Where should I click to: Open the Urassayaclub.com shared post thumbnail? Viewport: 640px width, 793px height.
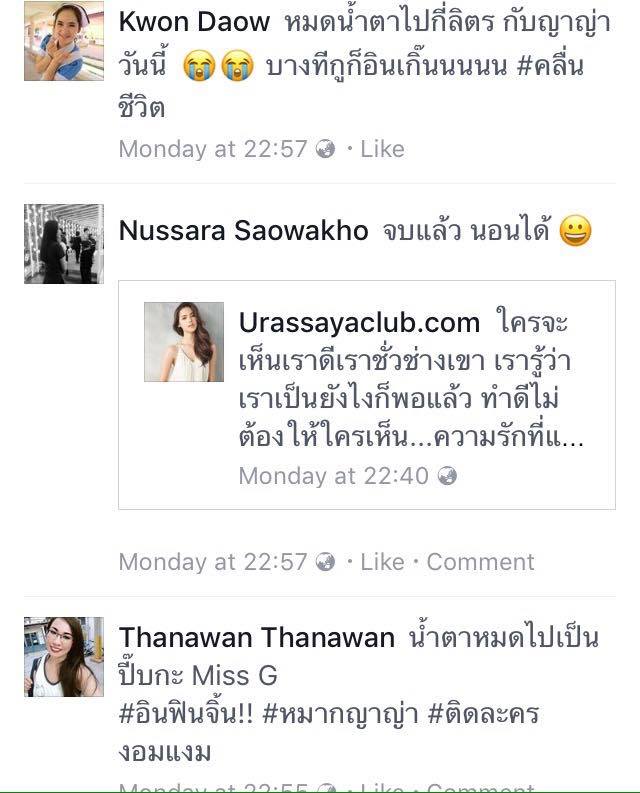[184, 342]
